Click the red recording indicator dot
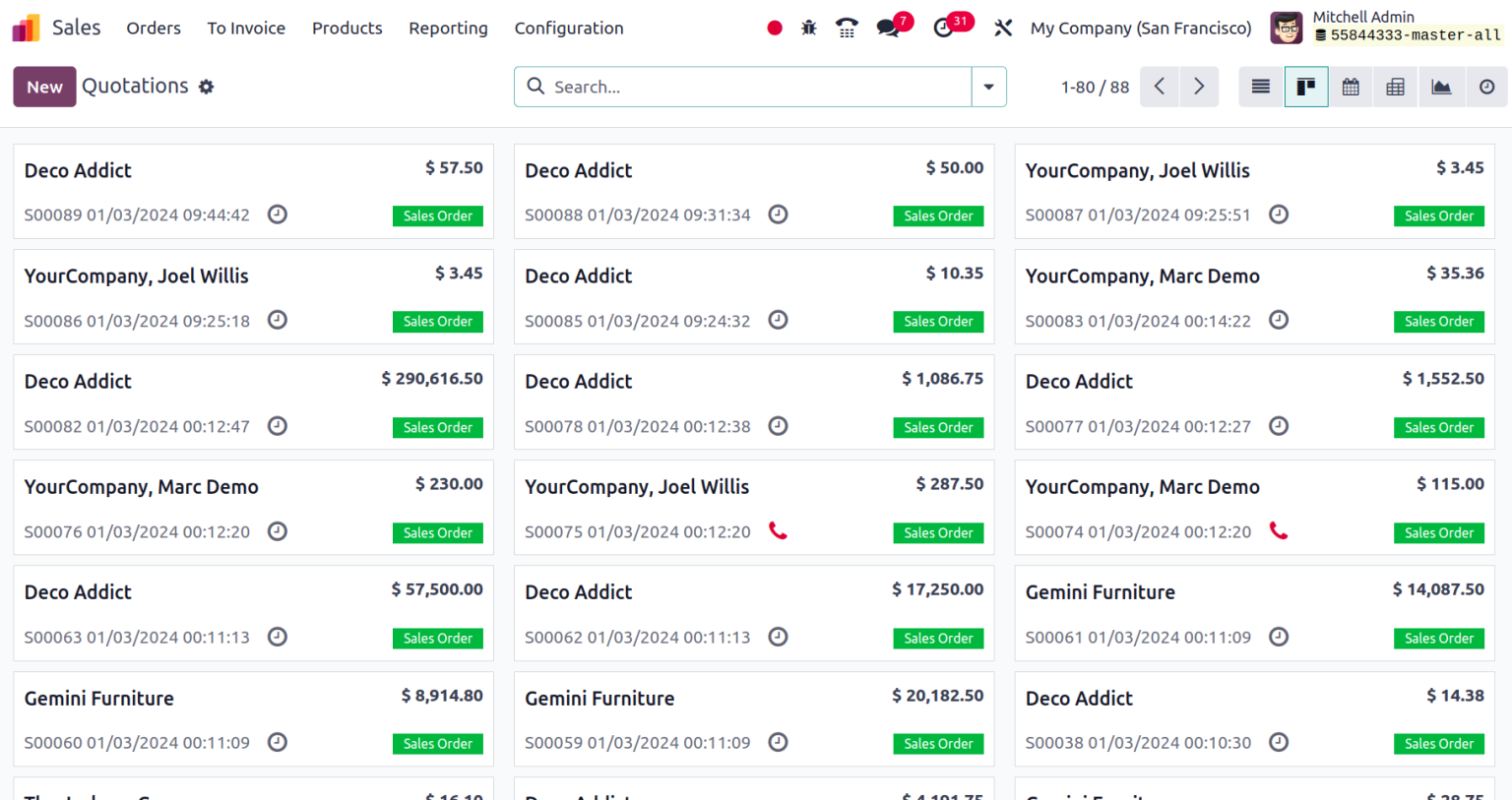Viewport: 1512px width, 800px height. (775, 28)
